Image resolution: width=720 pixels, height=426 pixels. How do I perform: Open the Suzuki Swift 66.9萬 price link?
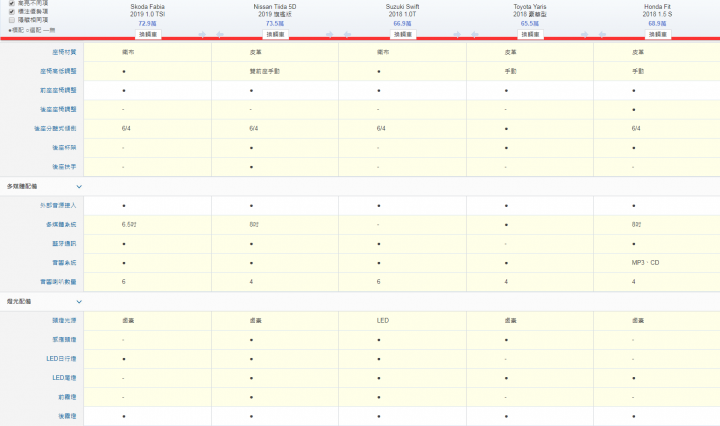[402, 23]
